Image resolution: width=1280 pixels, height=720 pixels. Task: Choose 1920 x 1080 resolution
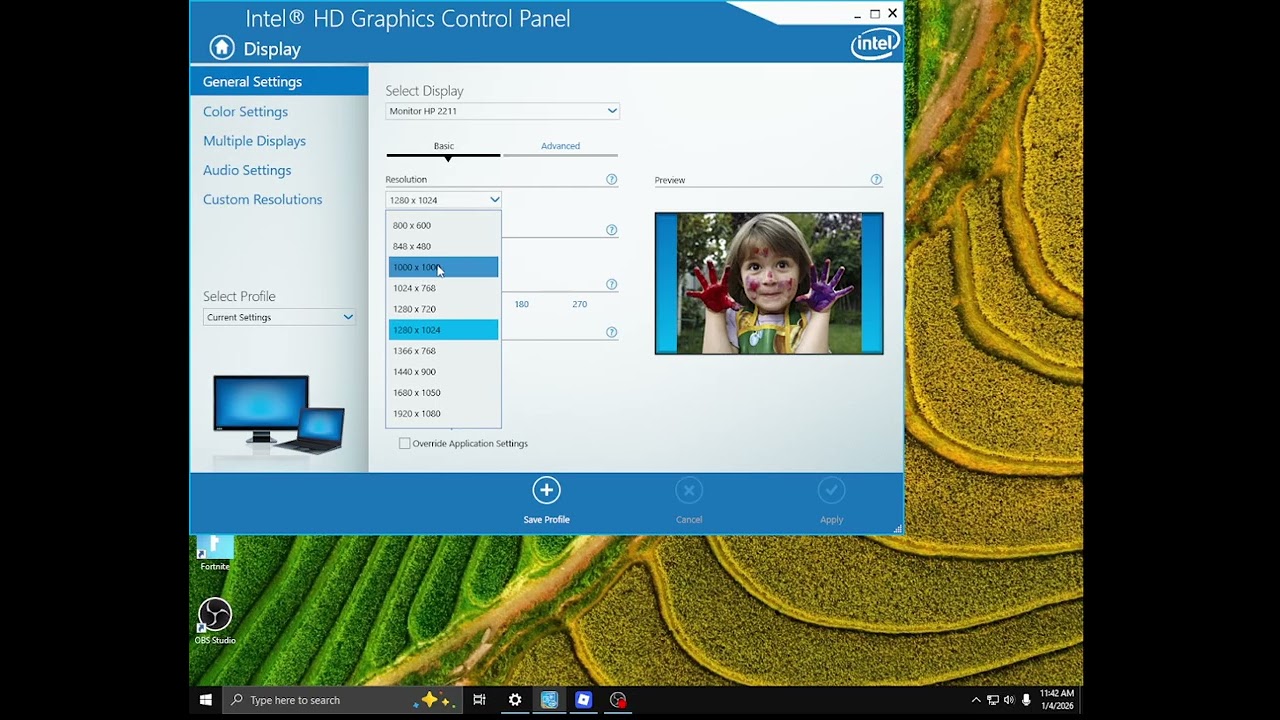coord(443,414)
